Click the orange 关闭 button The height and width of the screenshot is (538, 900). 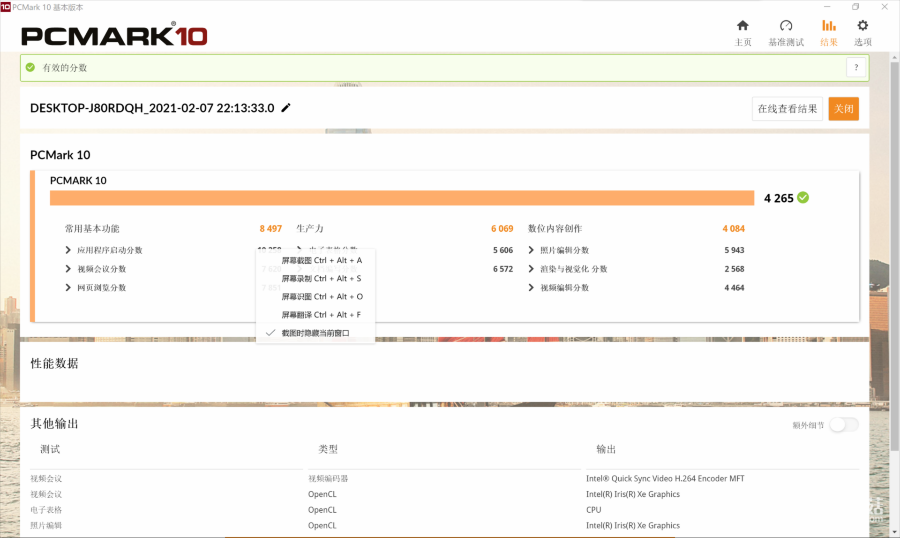point(843,109)
